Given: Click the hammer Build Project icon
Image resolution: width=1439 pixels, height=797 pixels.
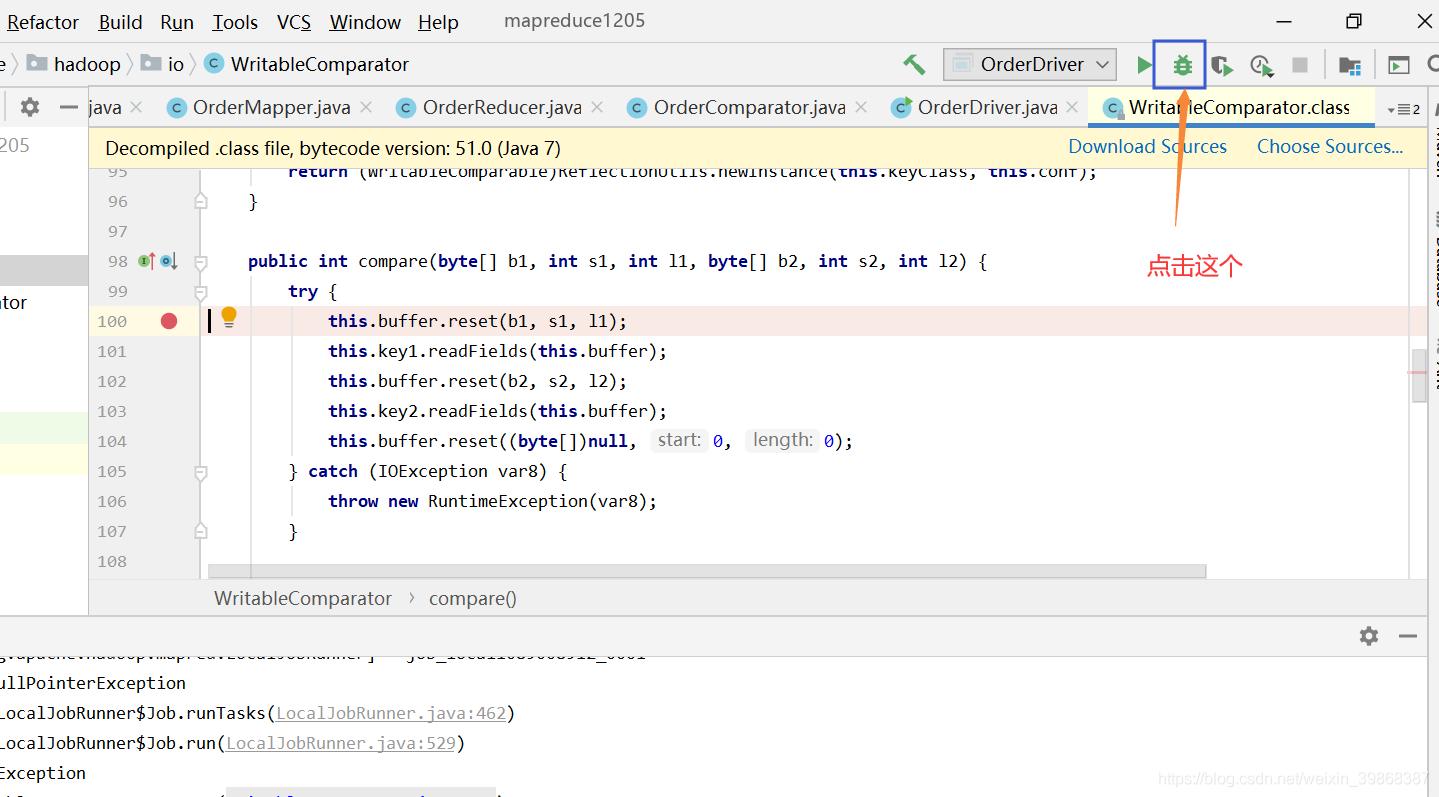Looking at the screenshot, I should coord(913,63).
